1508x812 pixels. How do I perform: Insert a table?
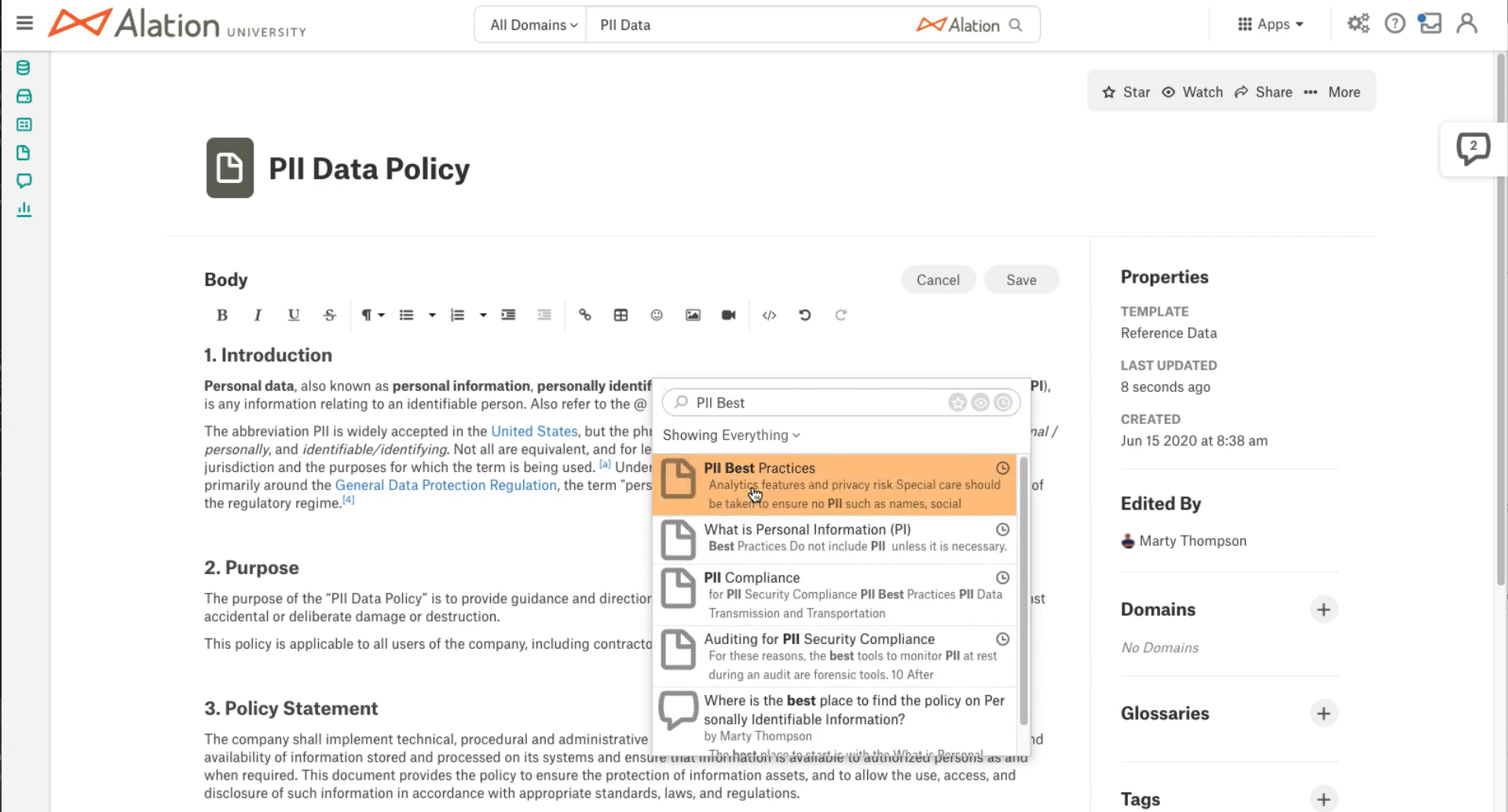(620, 315)
